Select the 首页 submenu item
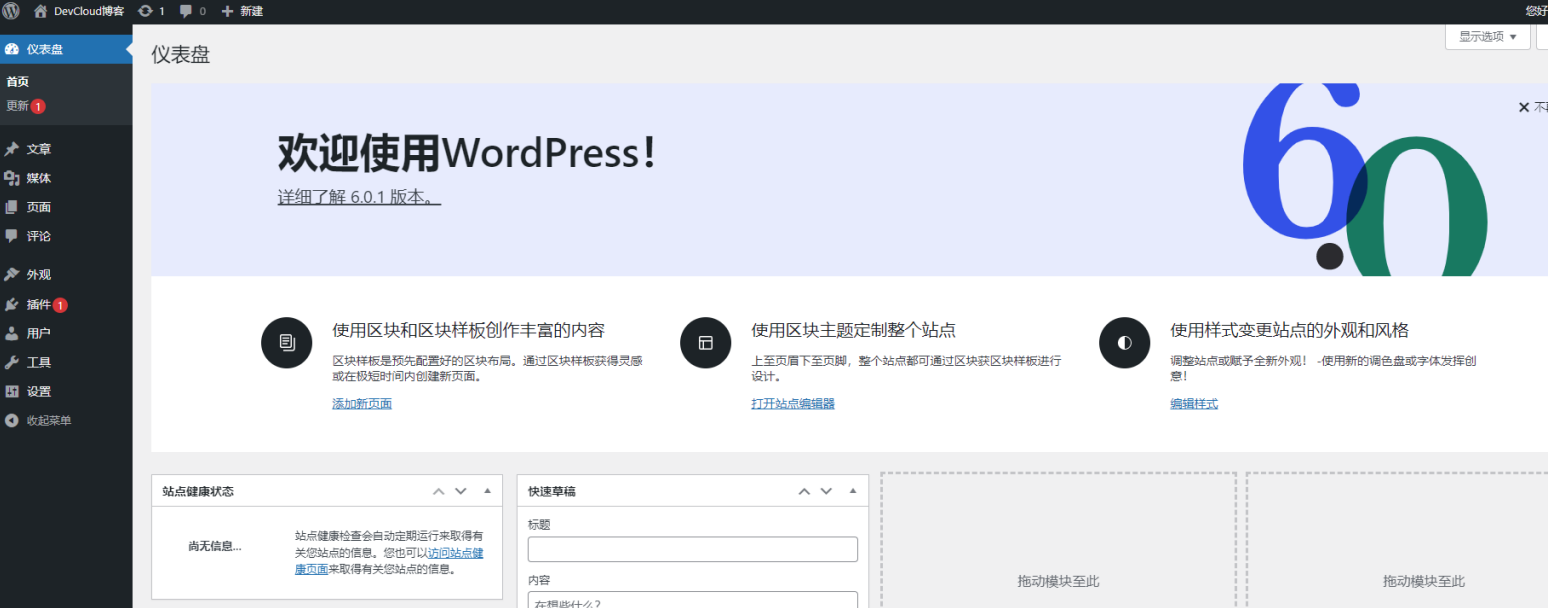 coord(18,82)
